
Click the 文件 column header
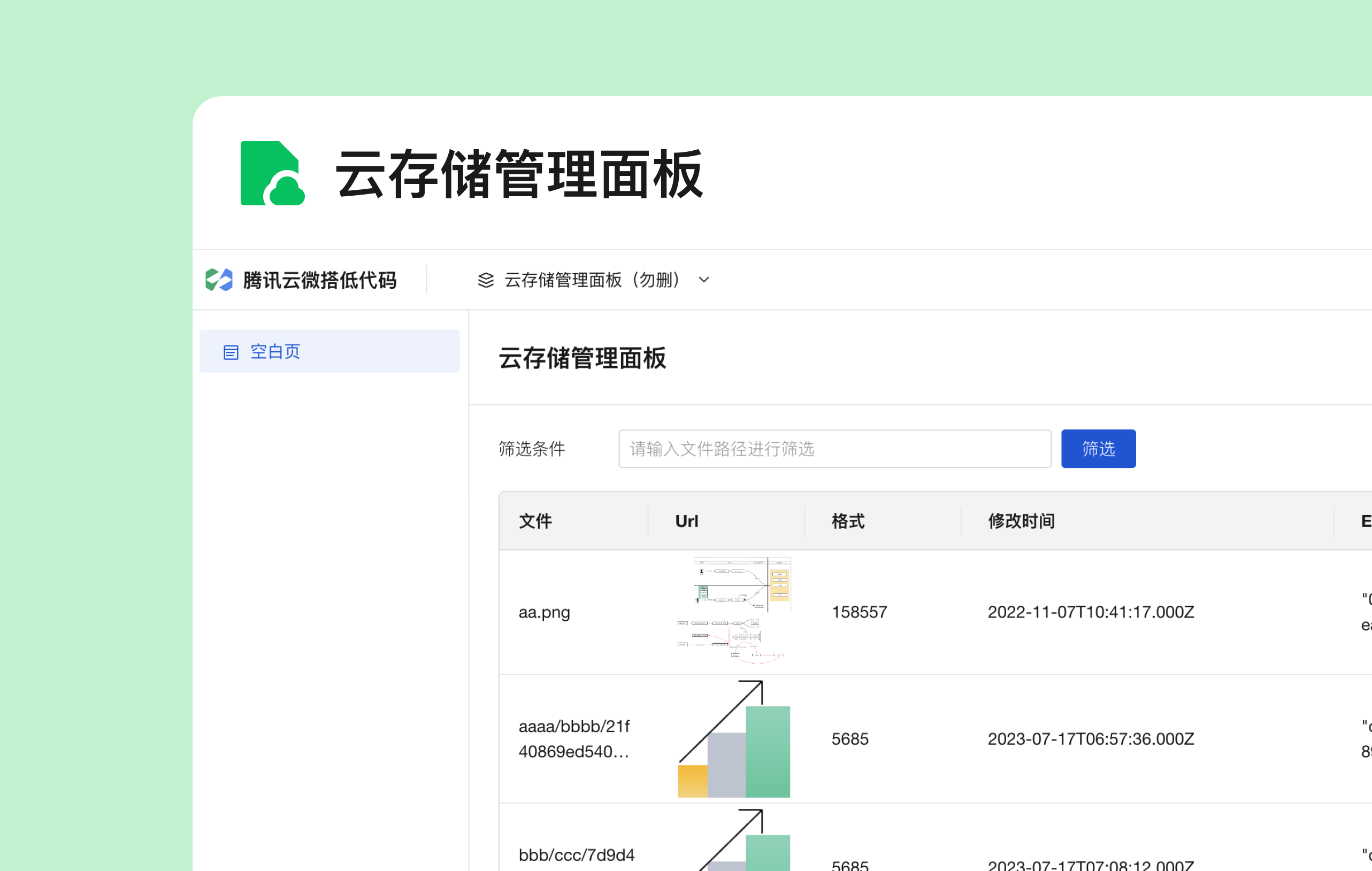click(535, 521)
